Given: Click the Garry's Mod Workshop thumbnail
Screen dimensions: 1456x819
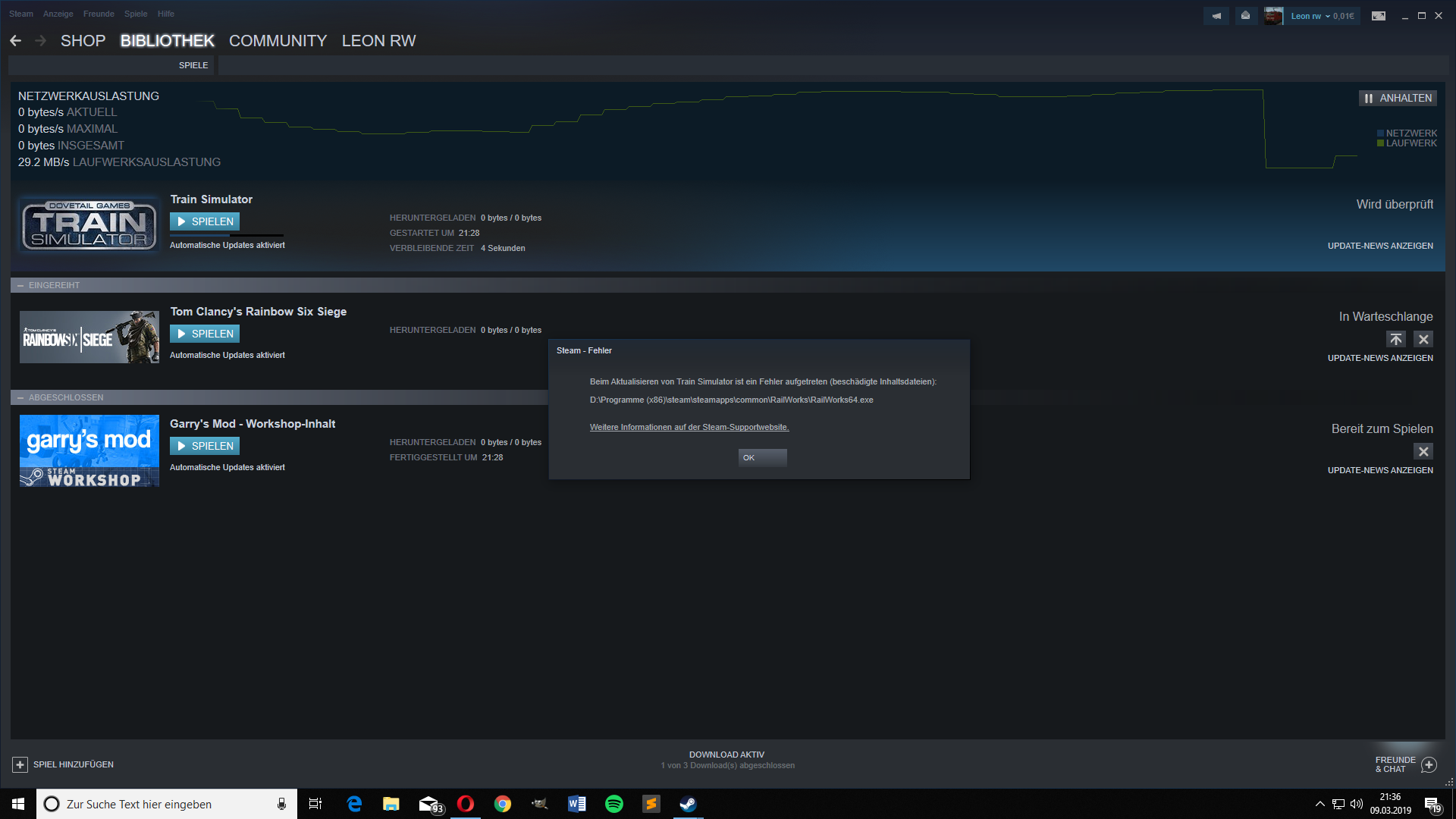Looking at the screenshot, I should (89, 450).
